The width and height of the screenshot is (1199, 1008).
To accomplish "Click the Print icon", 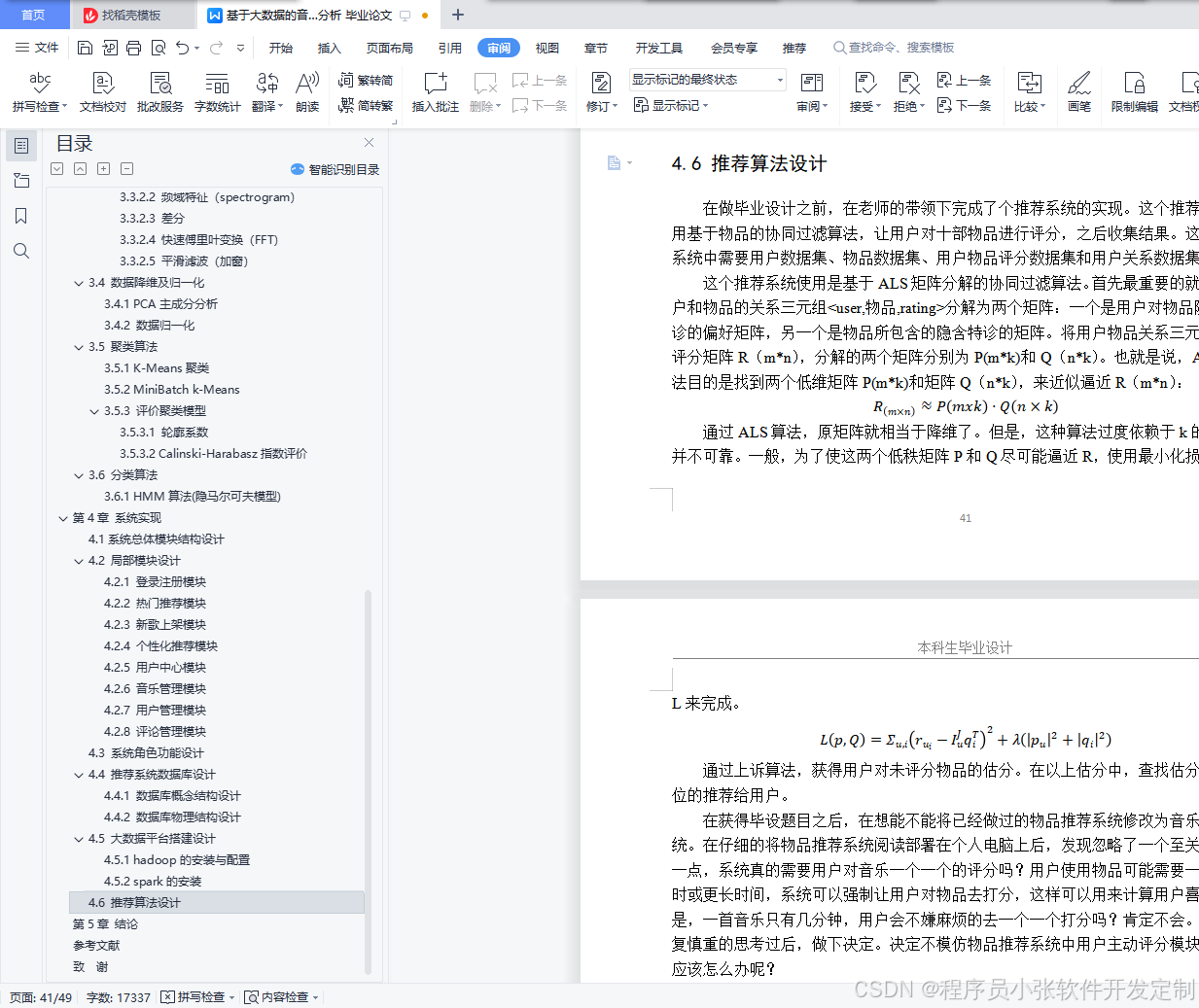I will point(134,48).
